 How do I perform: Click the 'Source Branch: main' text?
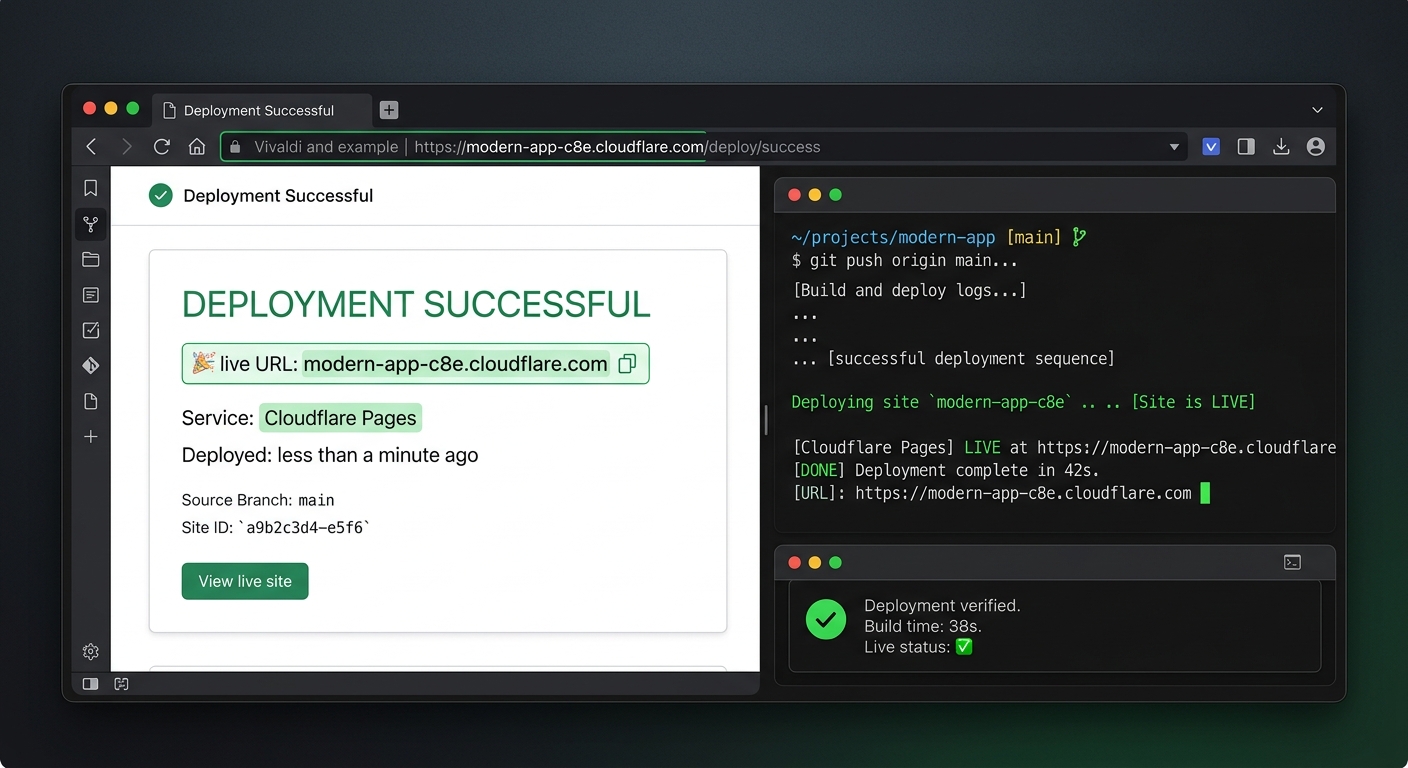[x=258, y=500]
